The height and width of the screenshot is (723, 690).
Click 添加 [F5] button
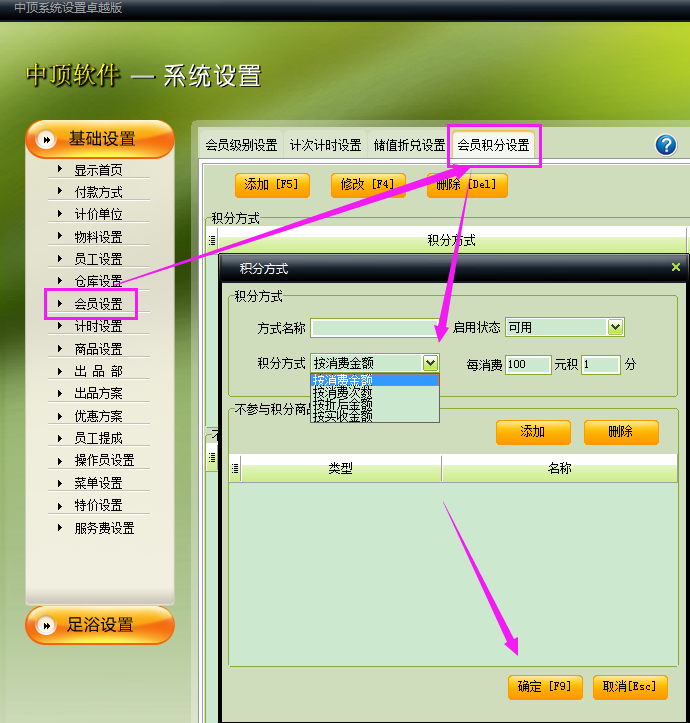point(272,185)
